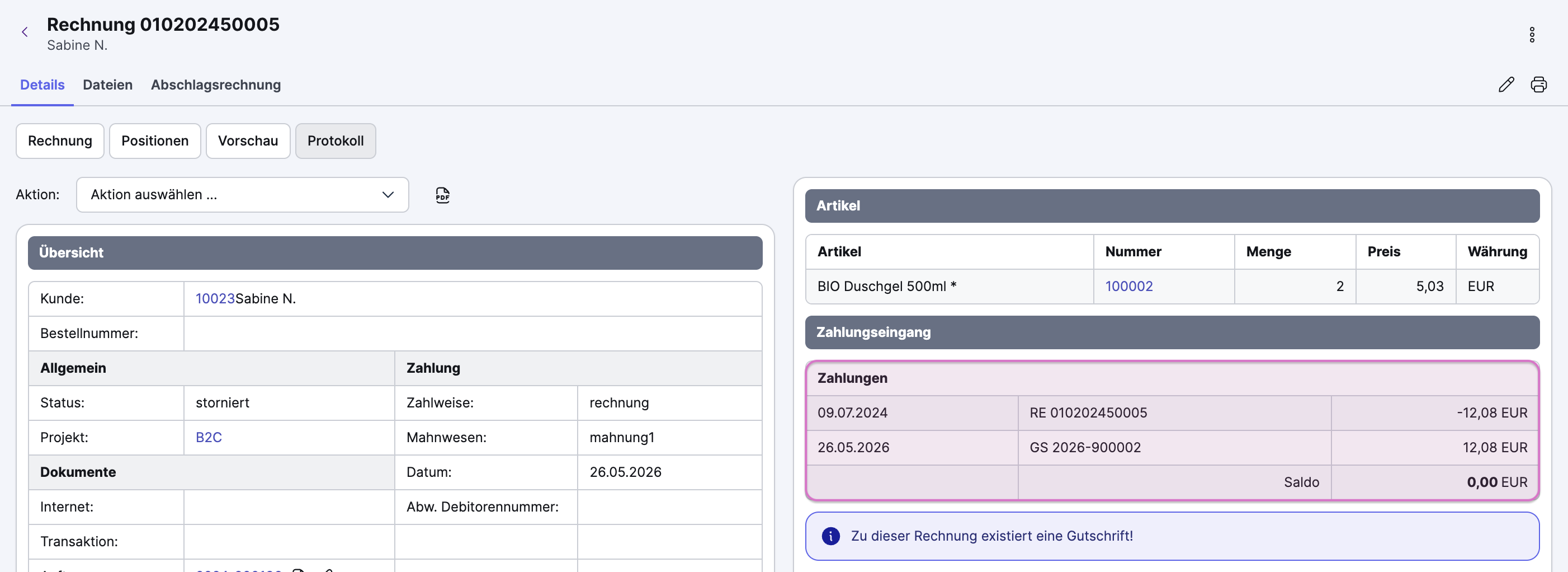This screenshot has height=572, width=1568.
Task: Click the 'Zahlungen' heading
Action: (x=852, y=378)
